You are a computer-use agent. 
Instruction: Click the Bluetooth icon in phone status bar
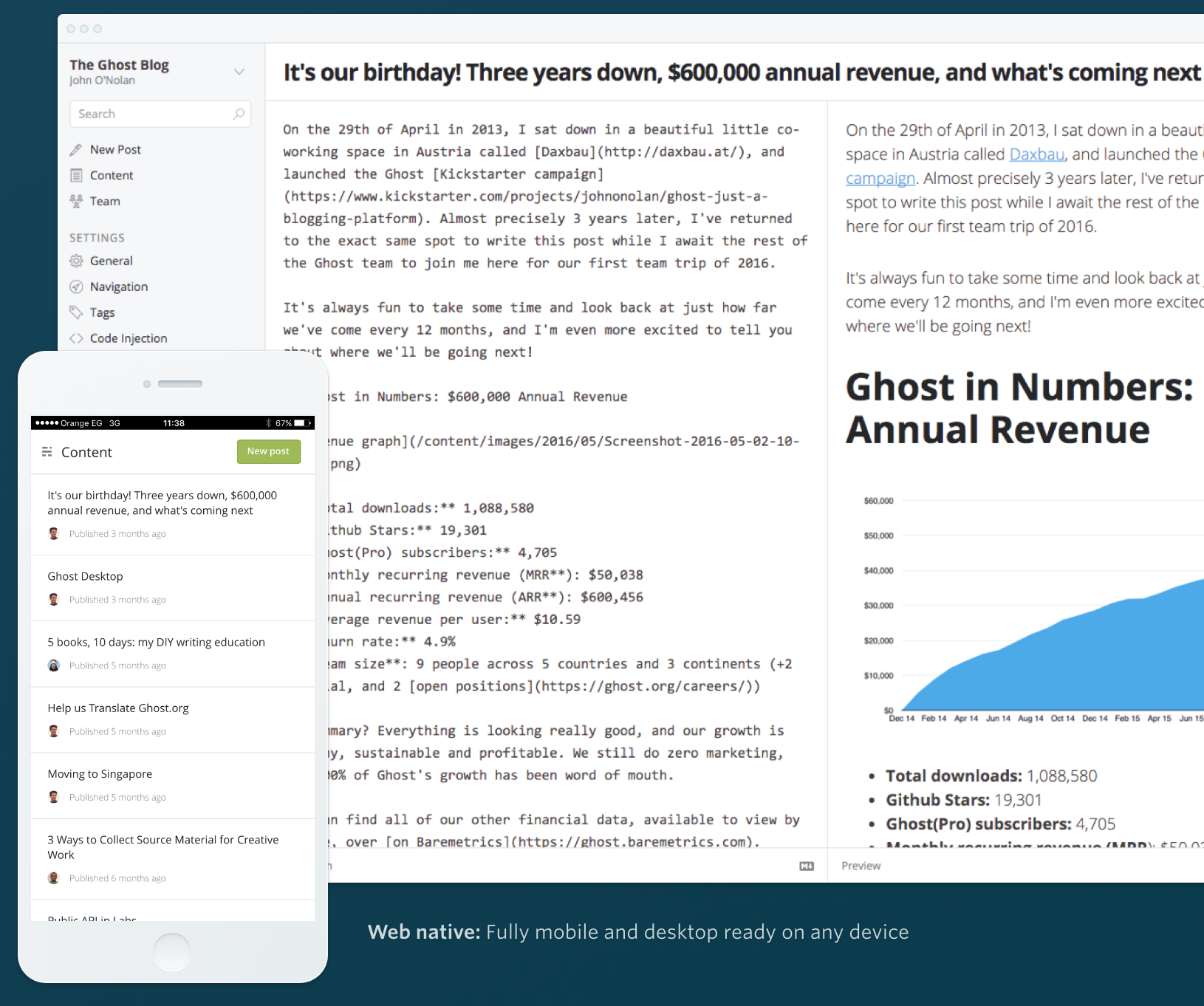click(269, 423)
